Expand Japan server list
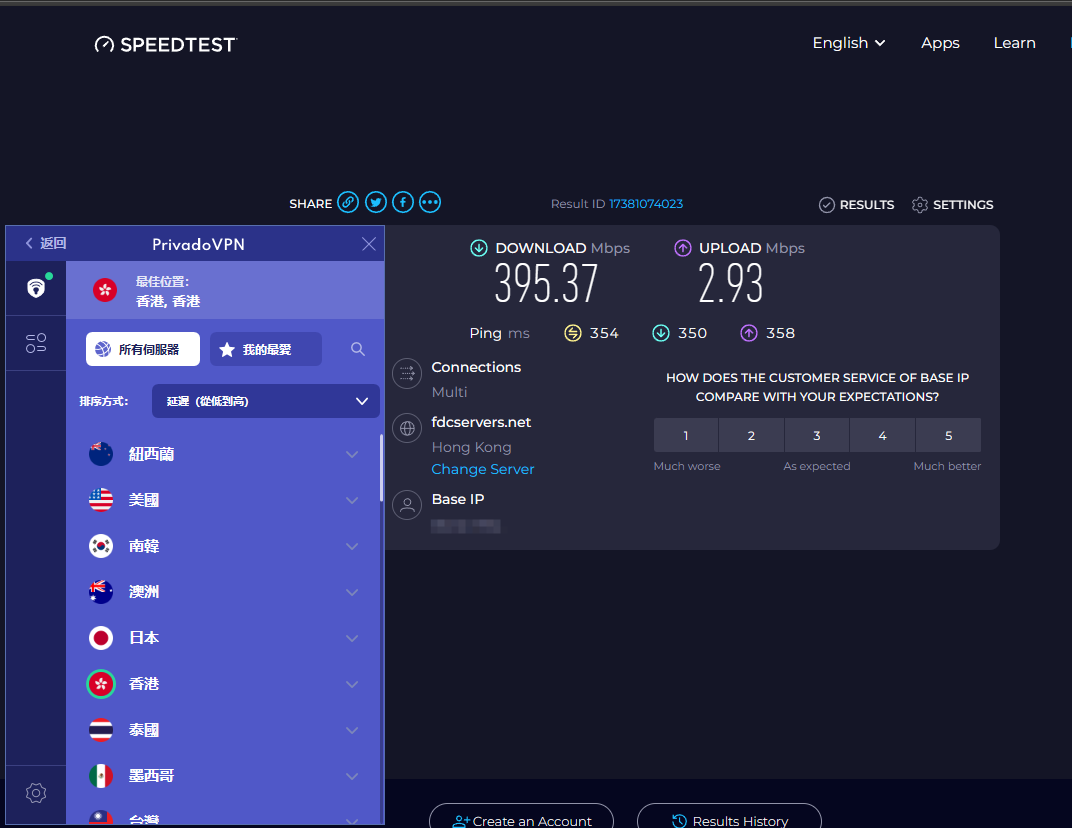This screenshot has height=828, width=1072. click(x=352, y=638)
